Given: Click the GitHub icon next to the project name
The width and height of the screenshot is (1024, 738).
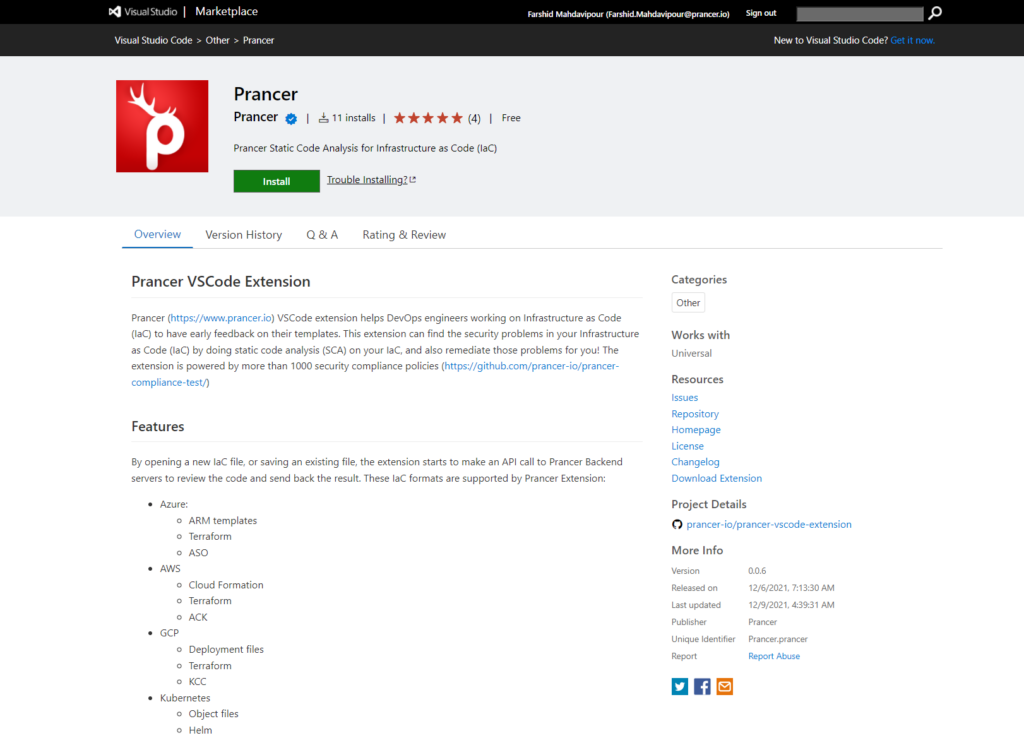Looking at the screenshot, I should tap(677, 524).
